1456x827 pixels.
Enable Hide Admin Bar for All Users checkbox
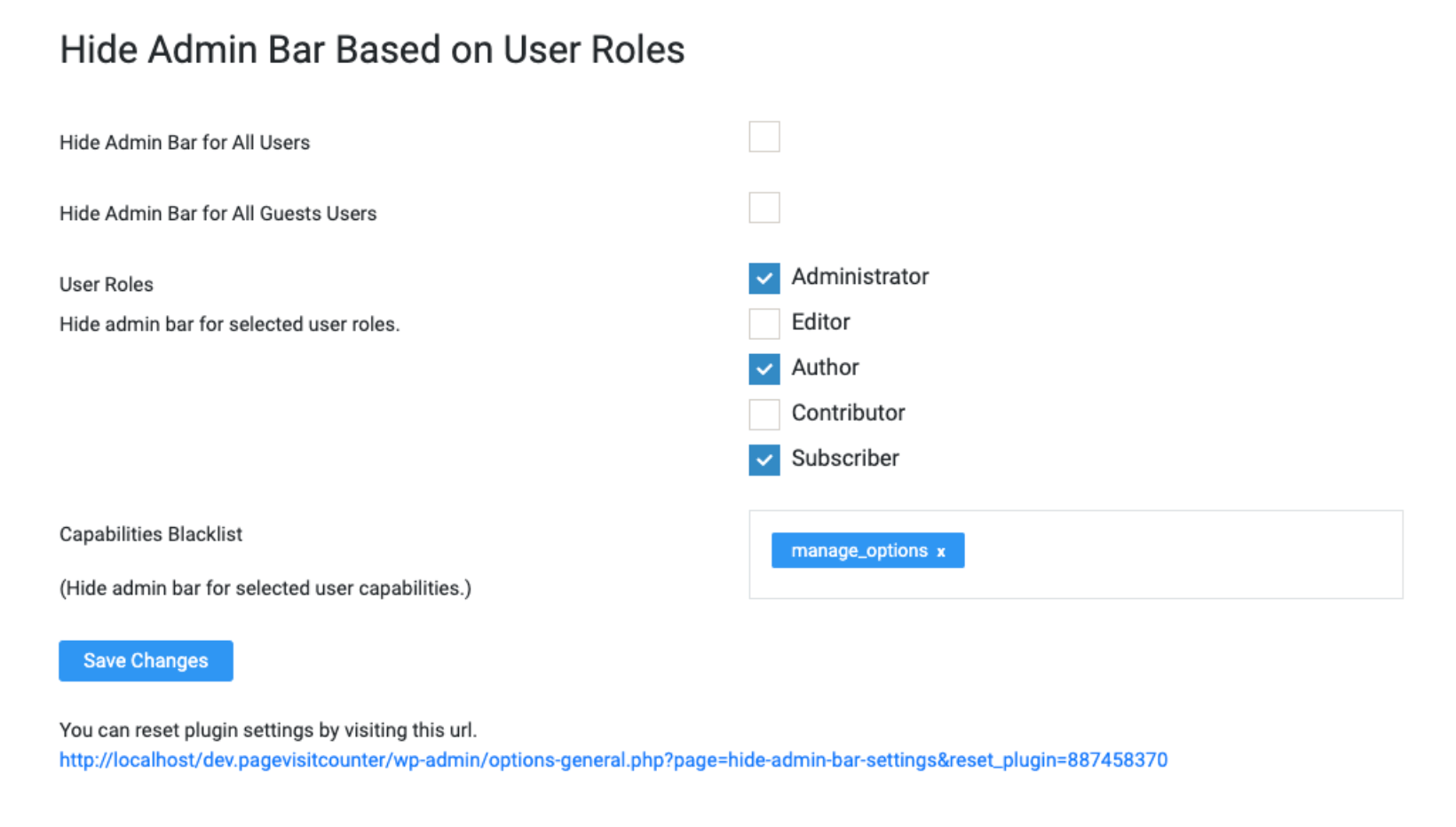[x=764, y=138]
